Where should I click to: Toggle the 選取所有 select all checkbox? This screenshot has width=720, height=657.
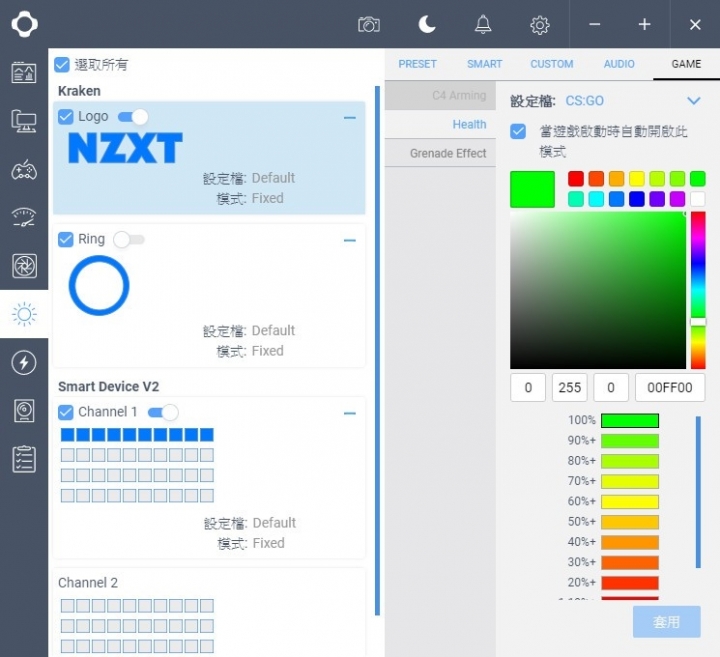click(x=62, y=65)
